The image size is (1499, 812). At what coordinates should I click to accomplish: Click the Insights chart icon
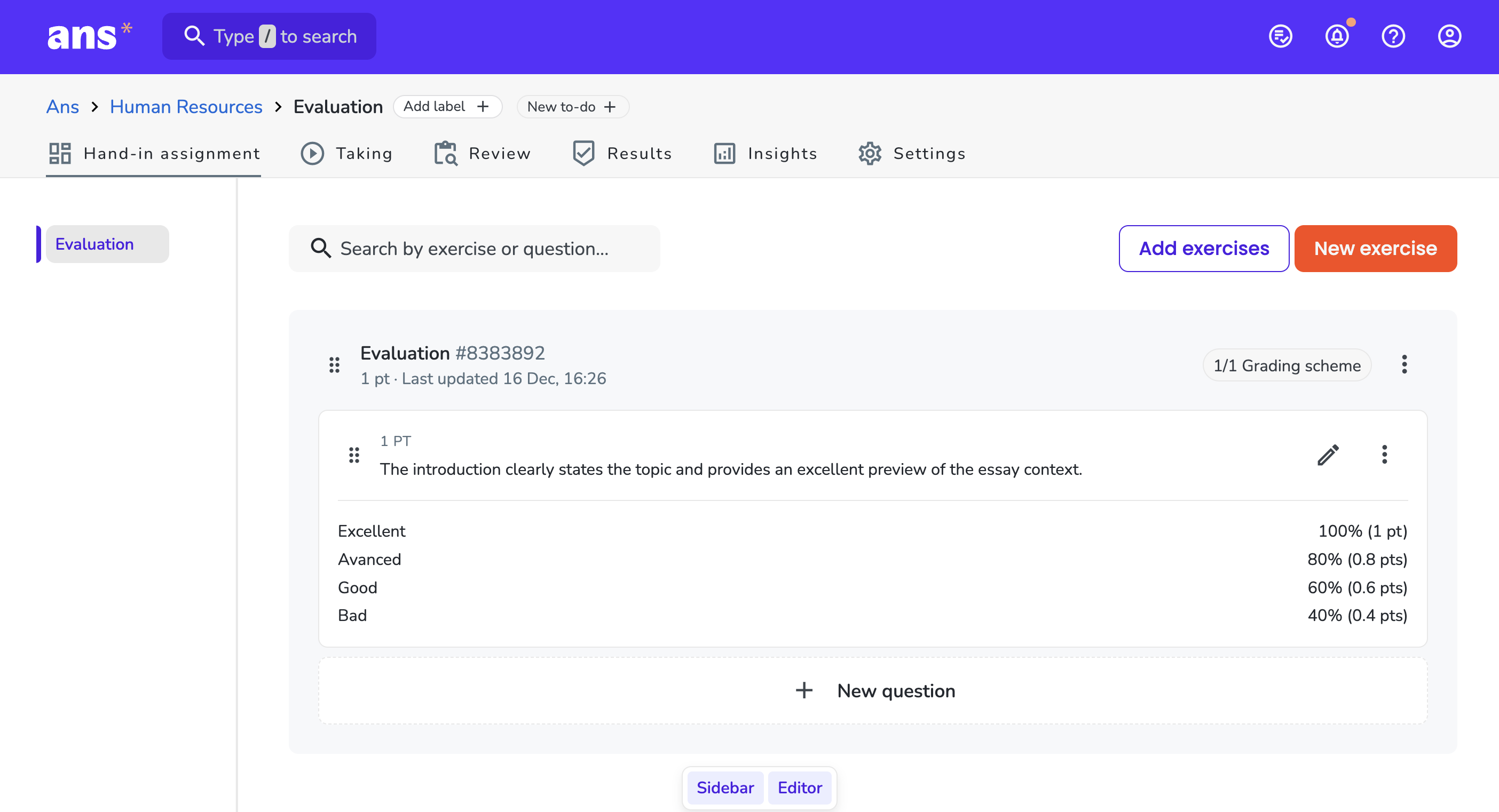724,154
